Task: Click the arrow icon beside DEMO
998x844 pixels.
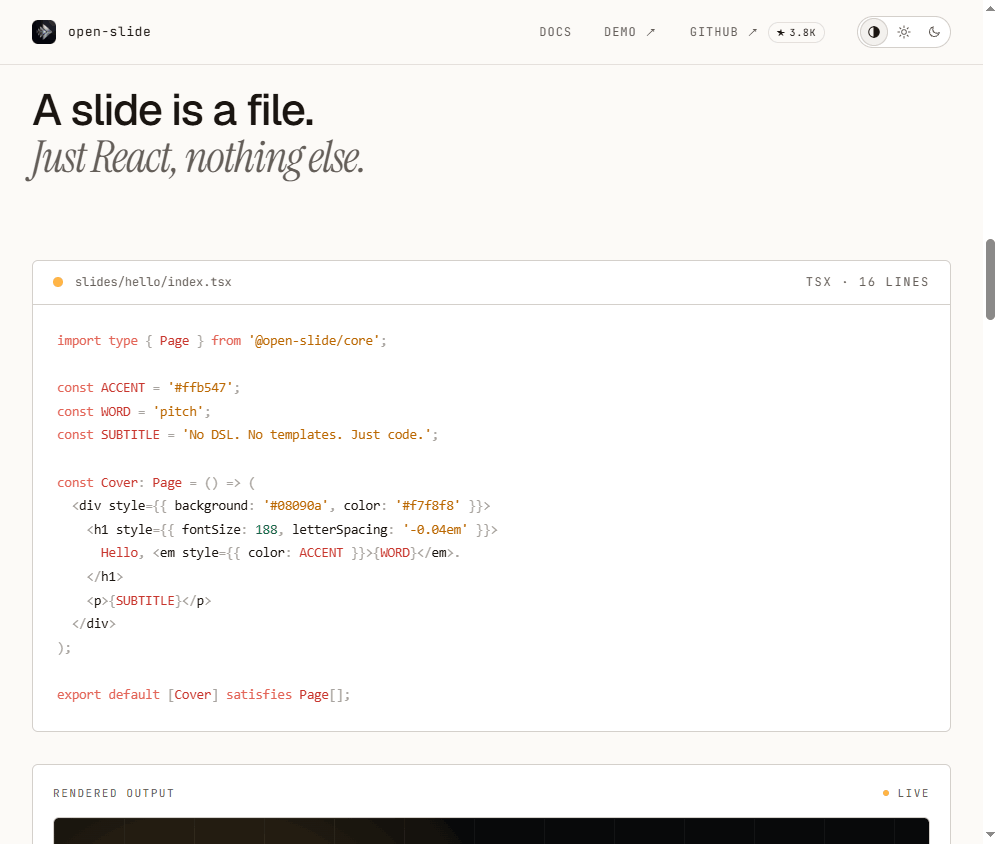Action: click(x=650, y=32)
